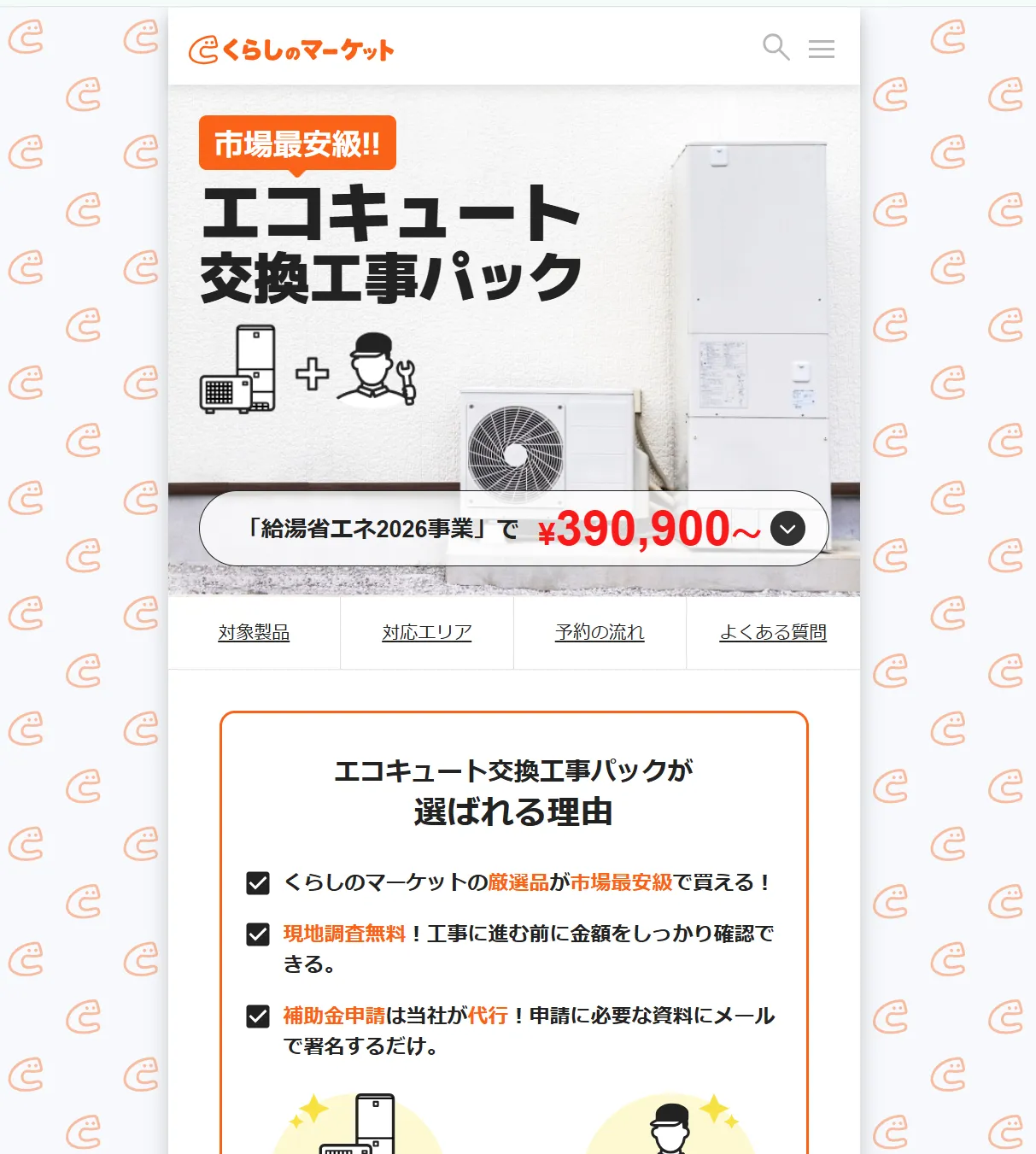The image size is (1036, 1154).
Task: Open the hamburger menu icon
Action: (822, 49)
